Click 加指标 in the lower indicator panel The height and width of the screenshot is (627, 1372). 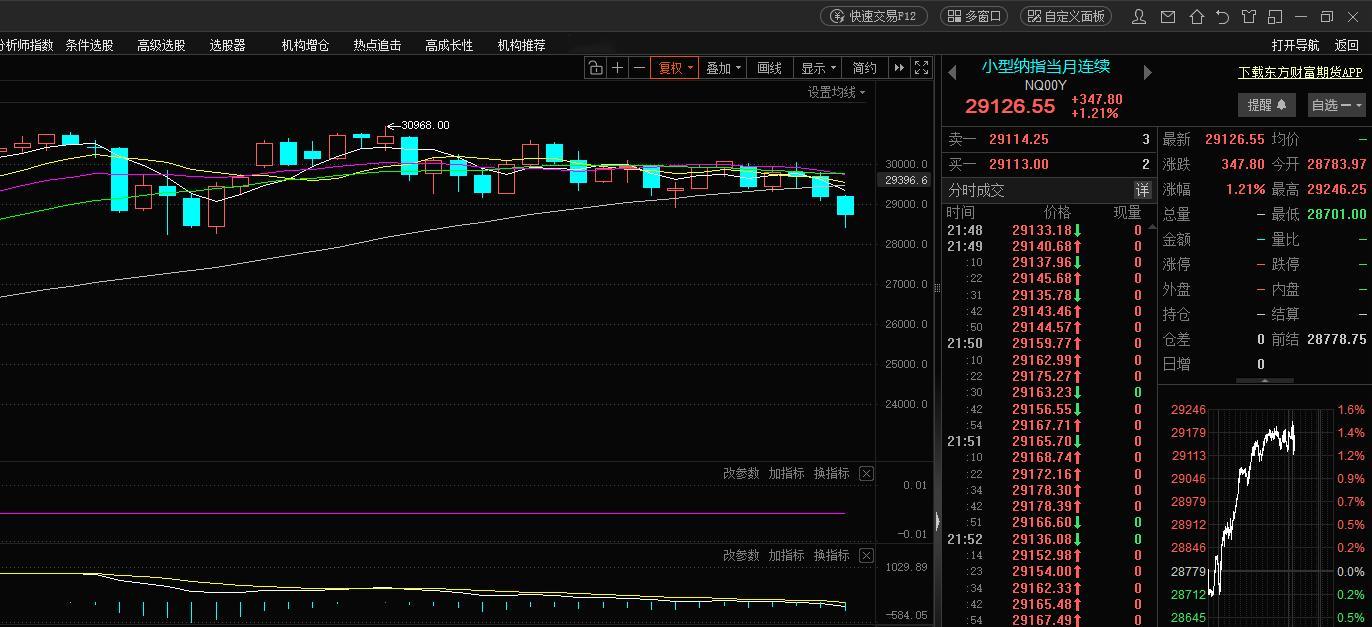[786, 555]
